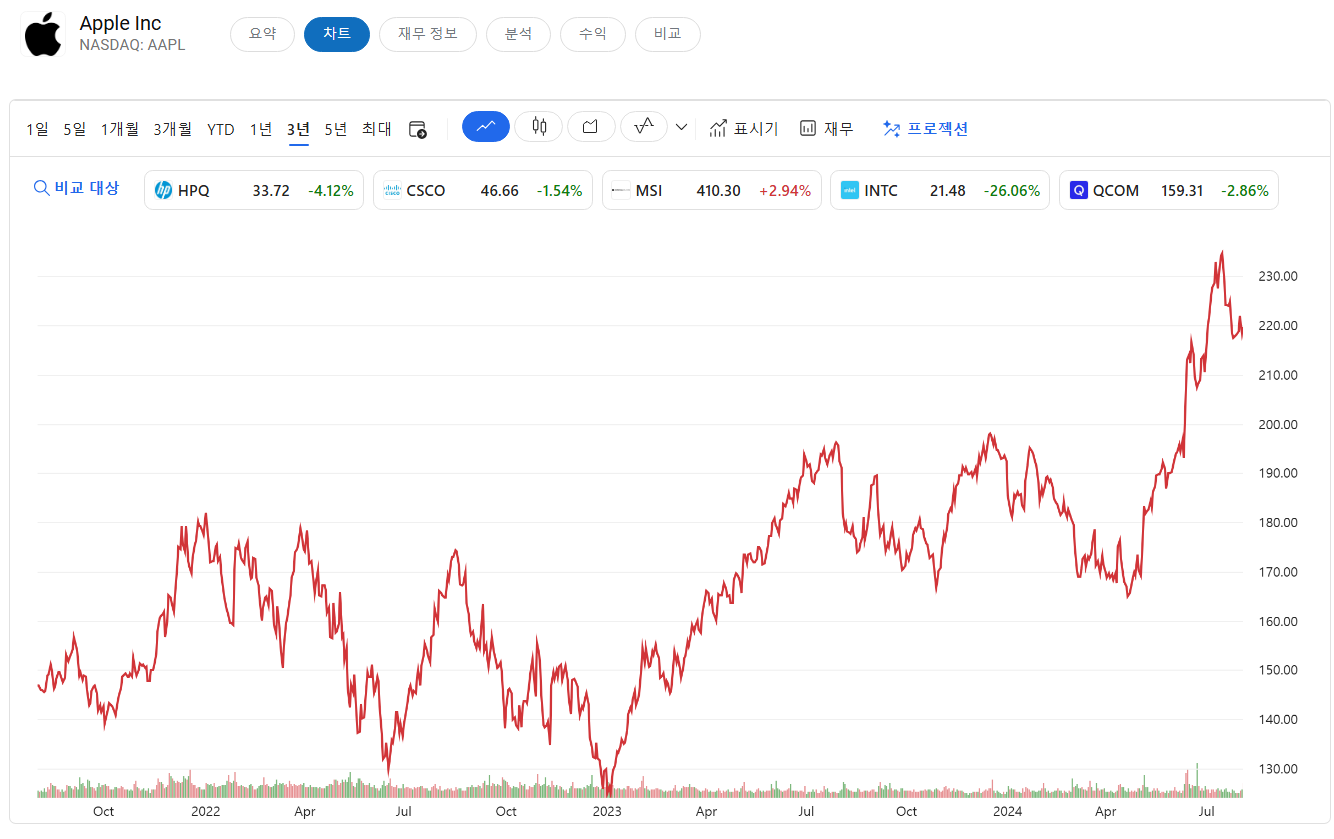Image resolution: width=1334 pixels, height=839 pixels.
Task: Set range to 3개월
Action: (173, 129)
